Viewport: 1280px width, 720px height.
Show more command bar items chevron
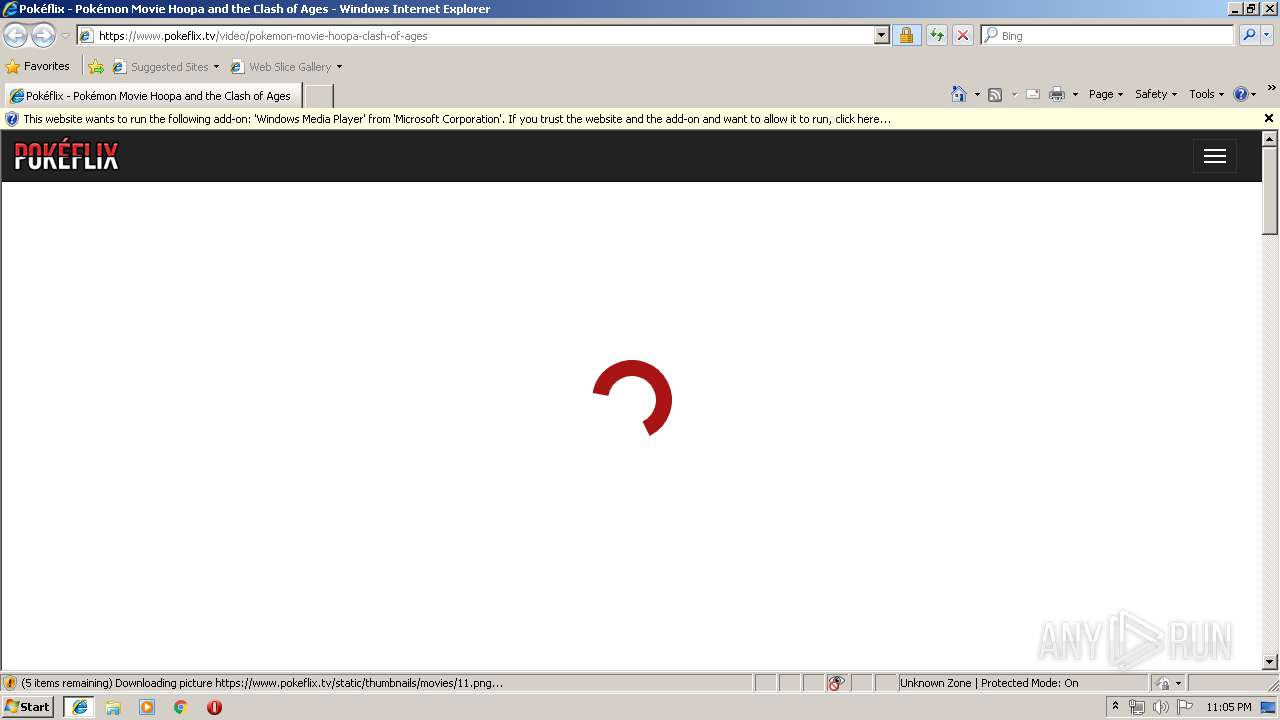click(1271, 89)
